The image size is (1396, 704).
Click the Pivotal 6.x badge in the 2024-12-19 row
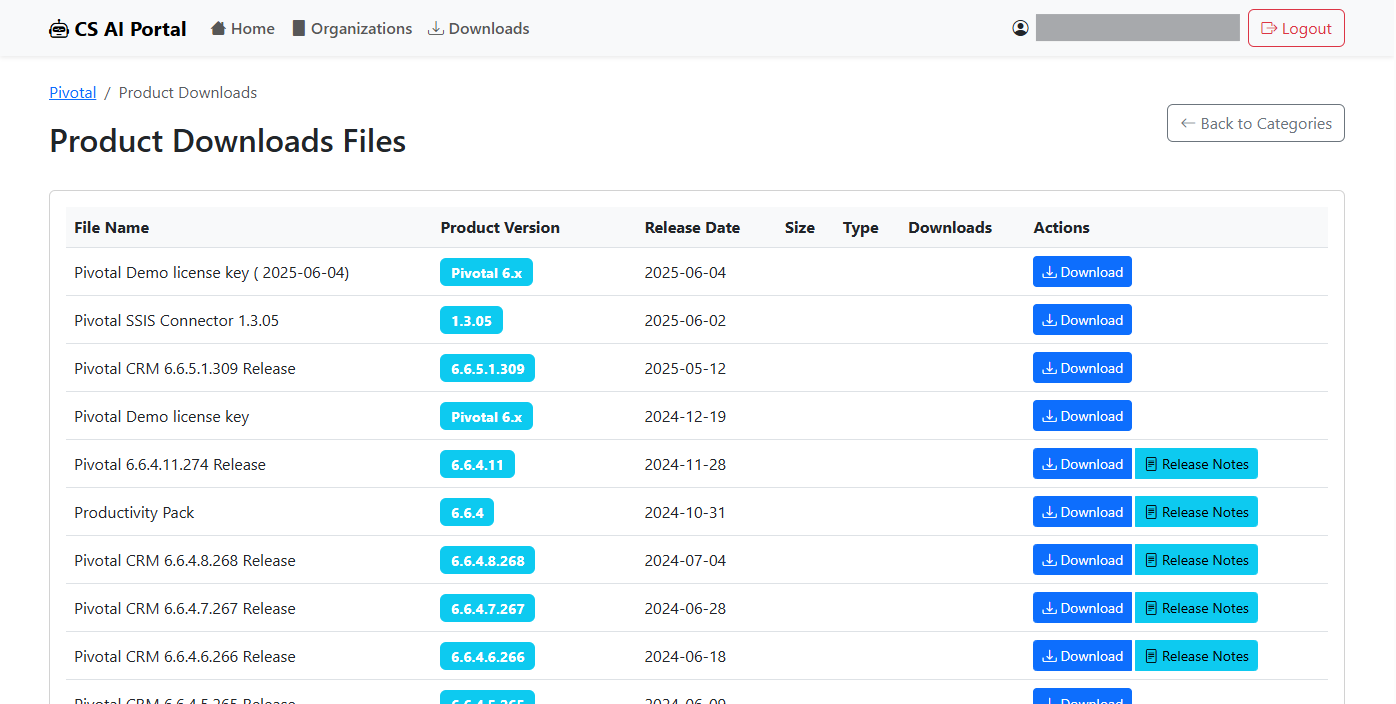(486, 416)
